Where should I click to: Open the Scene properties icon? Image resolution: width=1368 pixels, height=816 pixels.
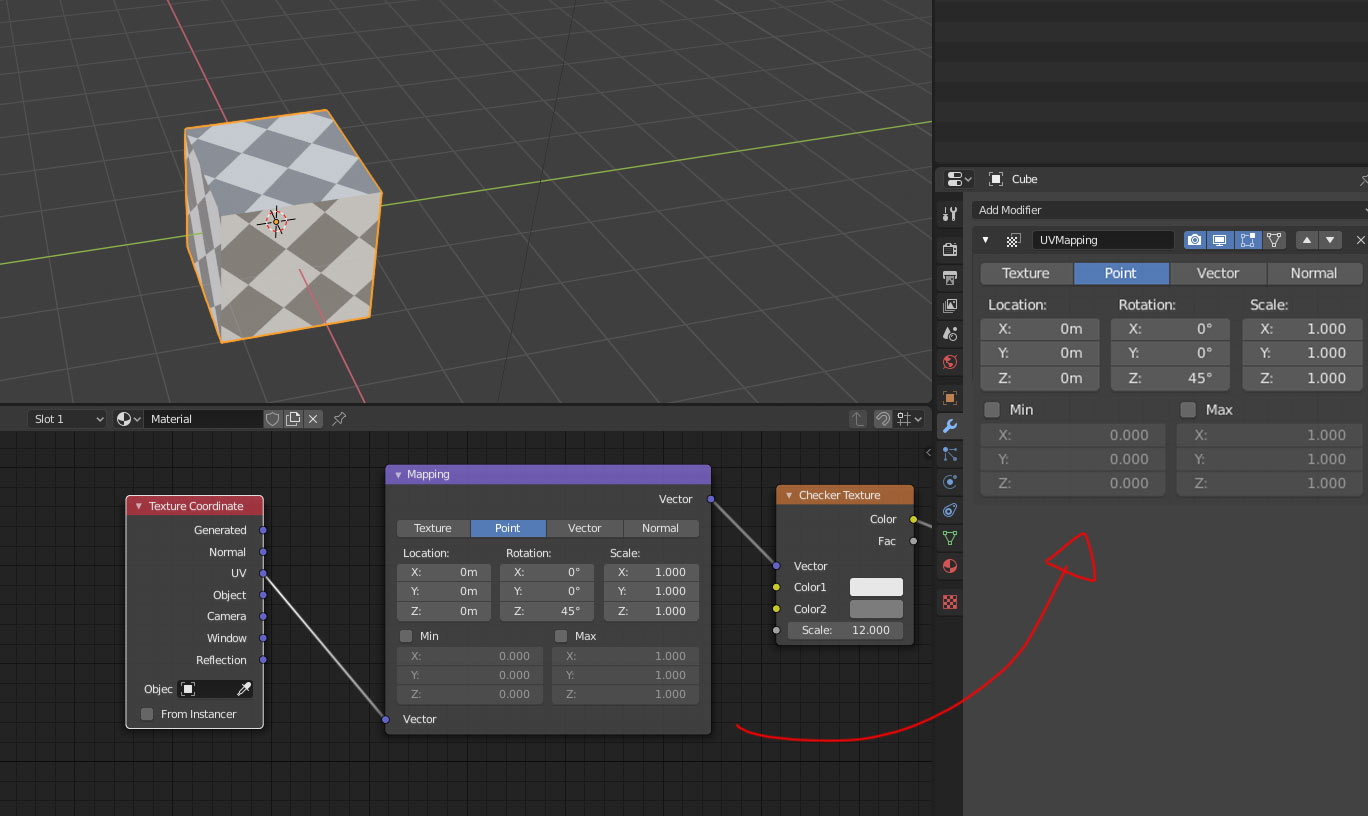(x=950, y=333)
